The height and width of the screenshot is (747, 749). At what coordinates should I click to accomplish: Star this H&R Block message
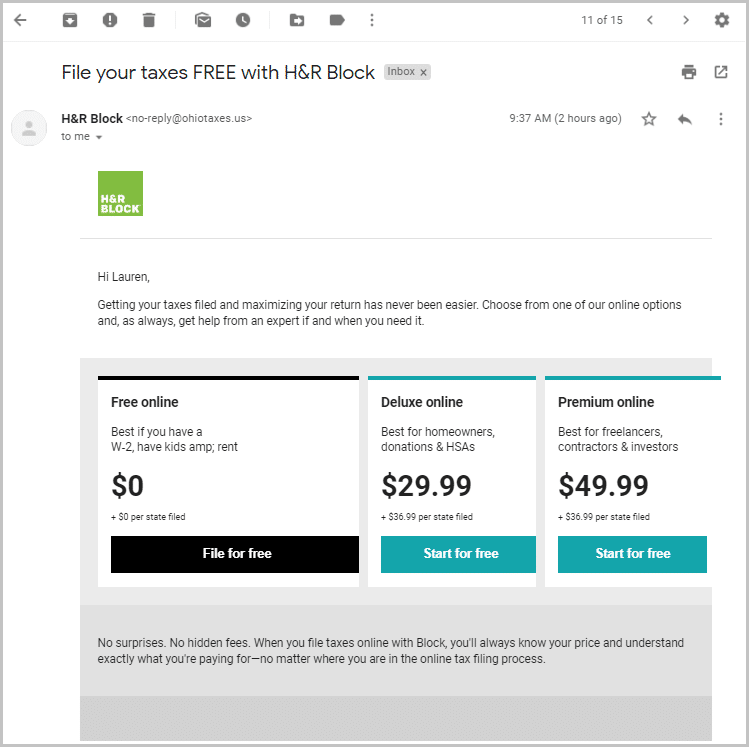tap(649, 119)
